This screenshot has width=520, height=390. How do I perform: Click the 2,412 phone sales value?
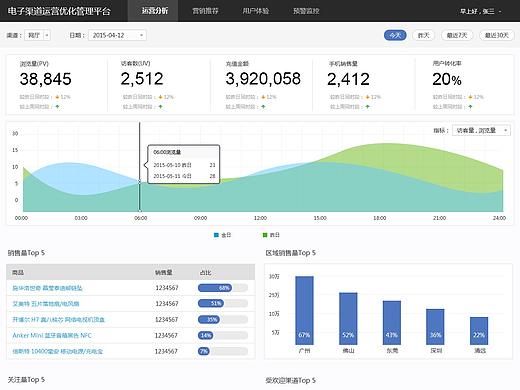[348, 79]
